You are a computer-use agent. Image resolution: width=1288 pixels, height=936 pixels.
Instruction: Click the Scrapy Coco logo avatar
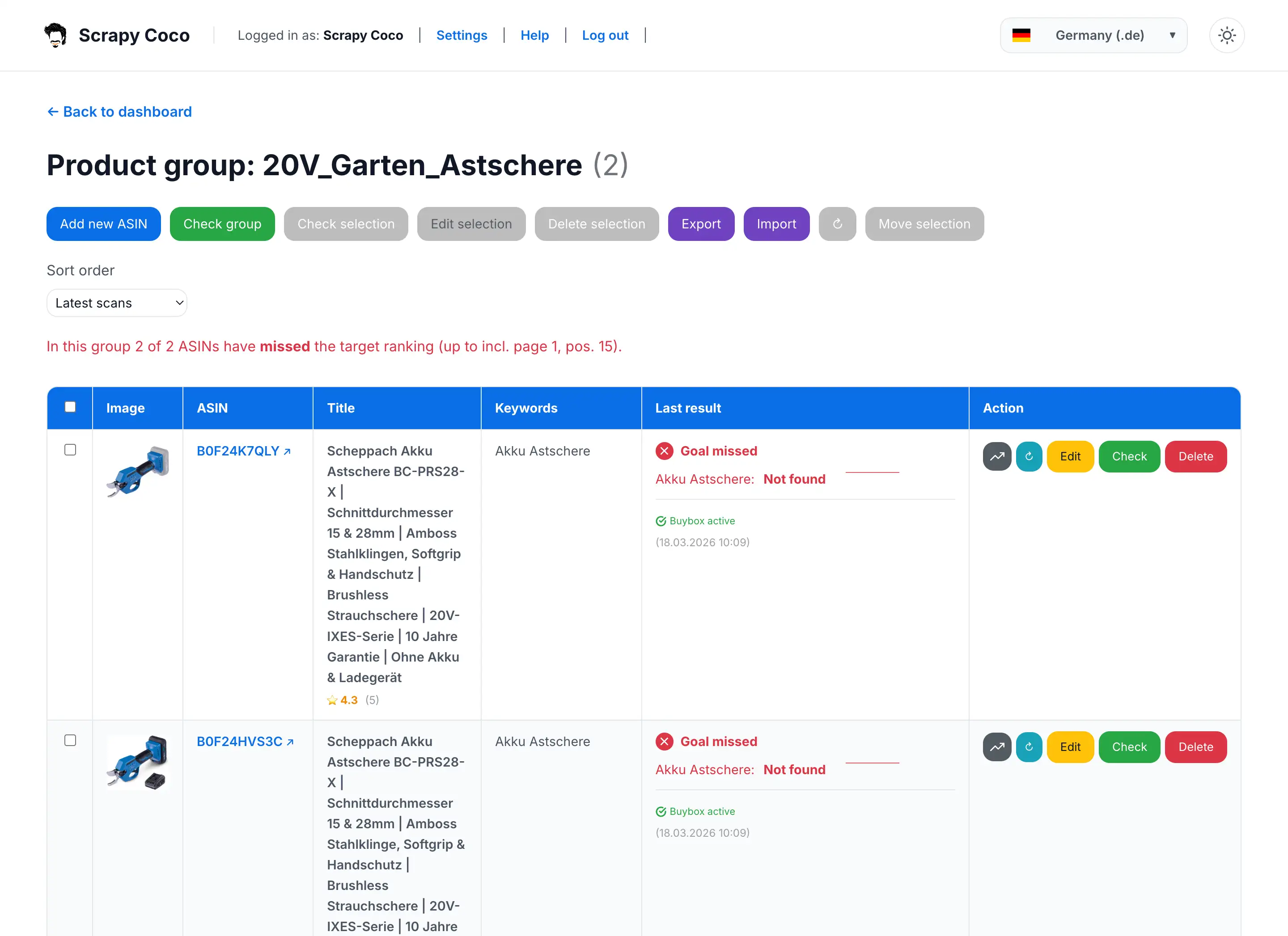tap(55, 35)
